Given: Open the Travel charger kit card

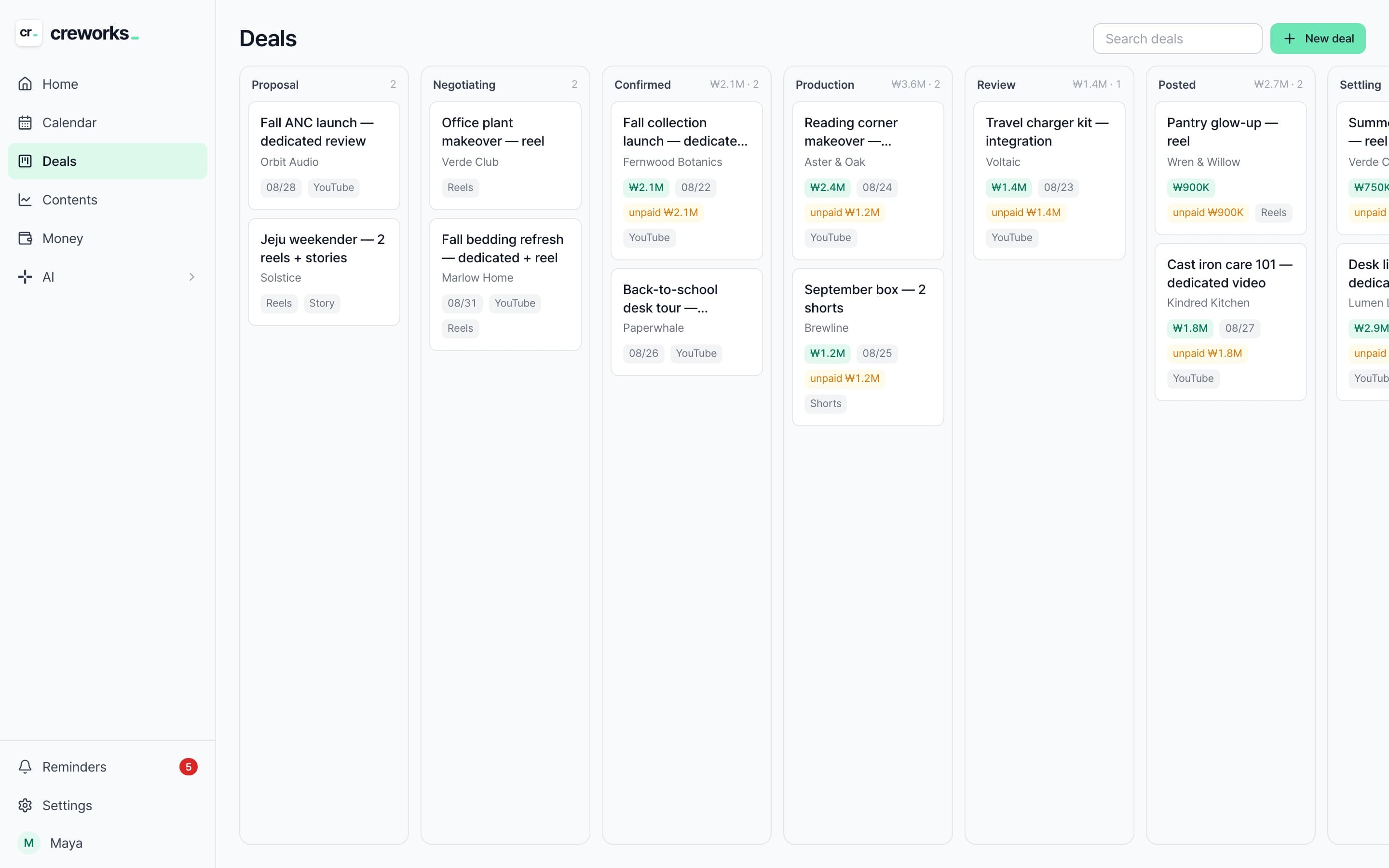Looking at the screenshot, I should click(1049, 181).
